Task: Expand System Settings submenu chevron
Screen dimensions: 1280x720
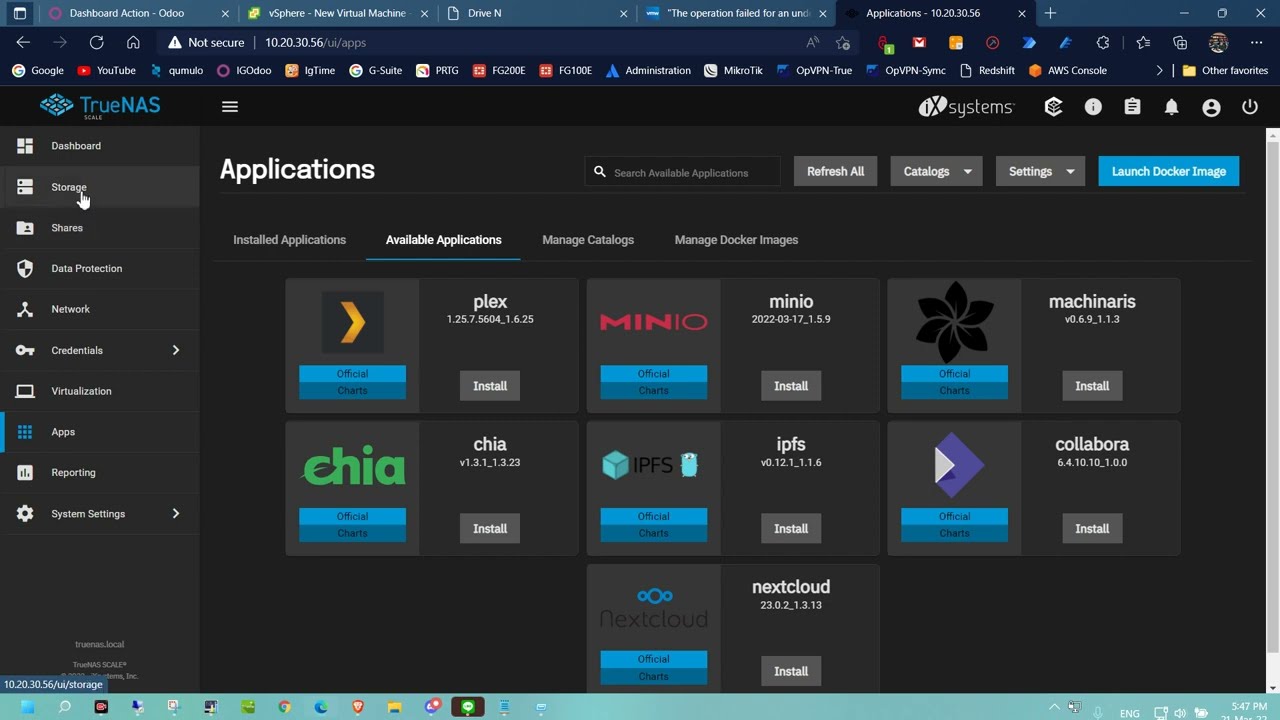Action: 175,514
